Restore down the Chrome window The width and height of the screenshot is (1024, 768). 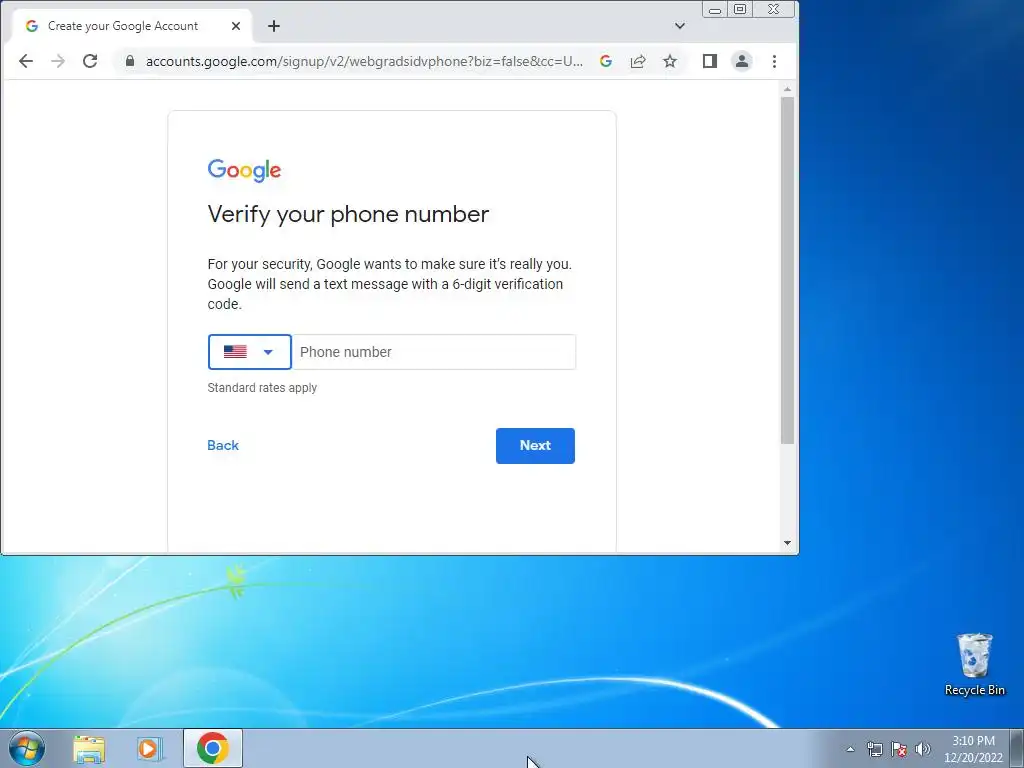coord(740,9)
